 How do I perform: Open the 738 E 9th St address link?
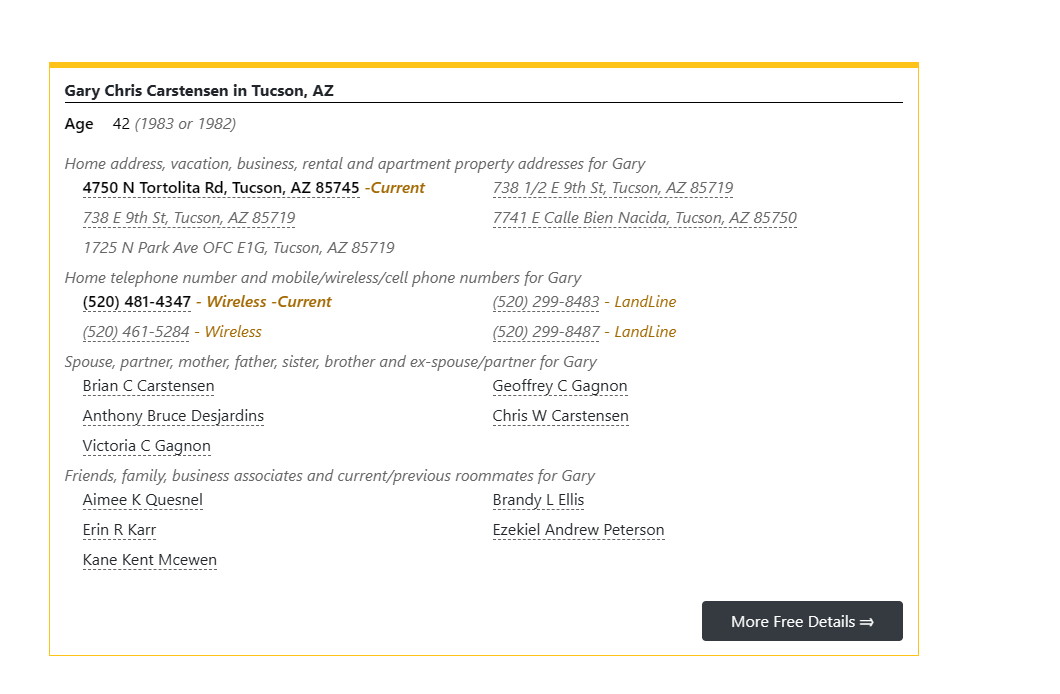point(189,218)
